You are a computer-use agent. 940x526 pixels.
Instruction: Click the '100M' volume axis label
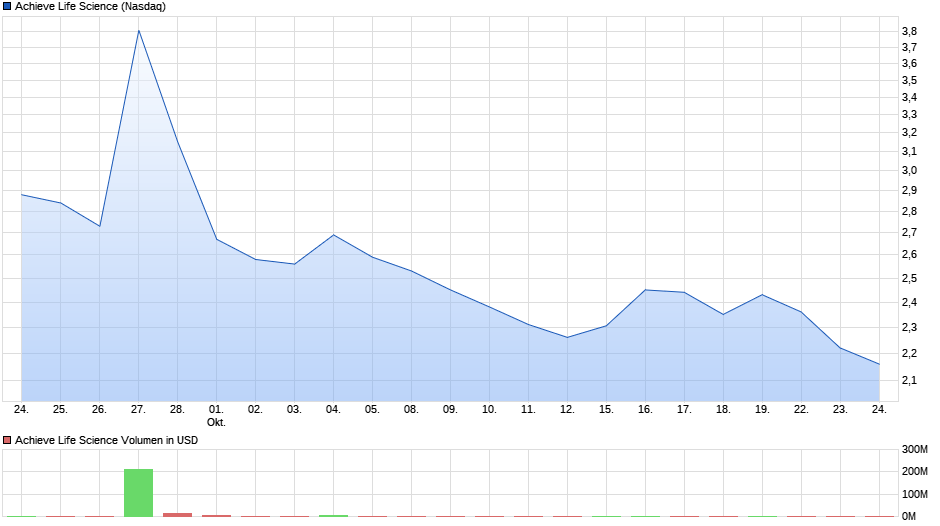point(915,494)
